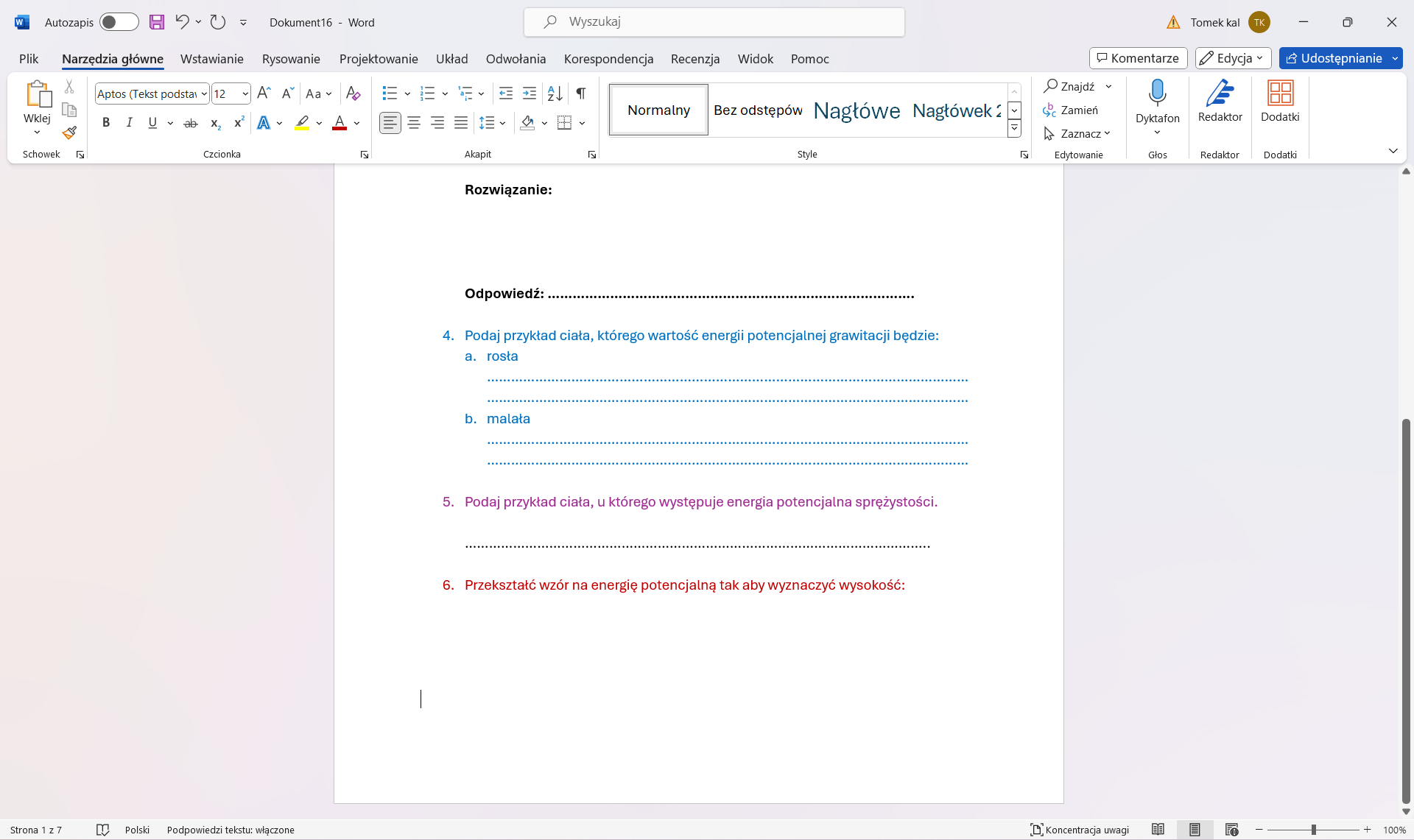Click the save document icon

157,22
